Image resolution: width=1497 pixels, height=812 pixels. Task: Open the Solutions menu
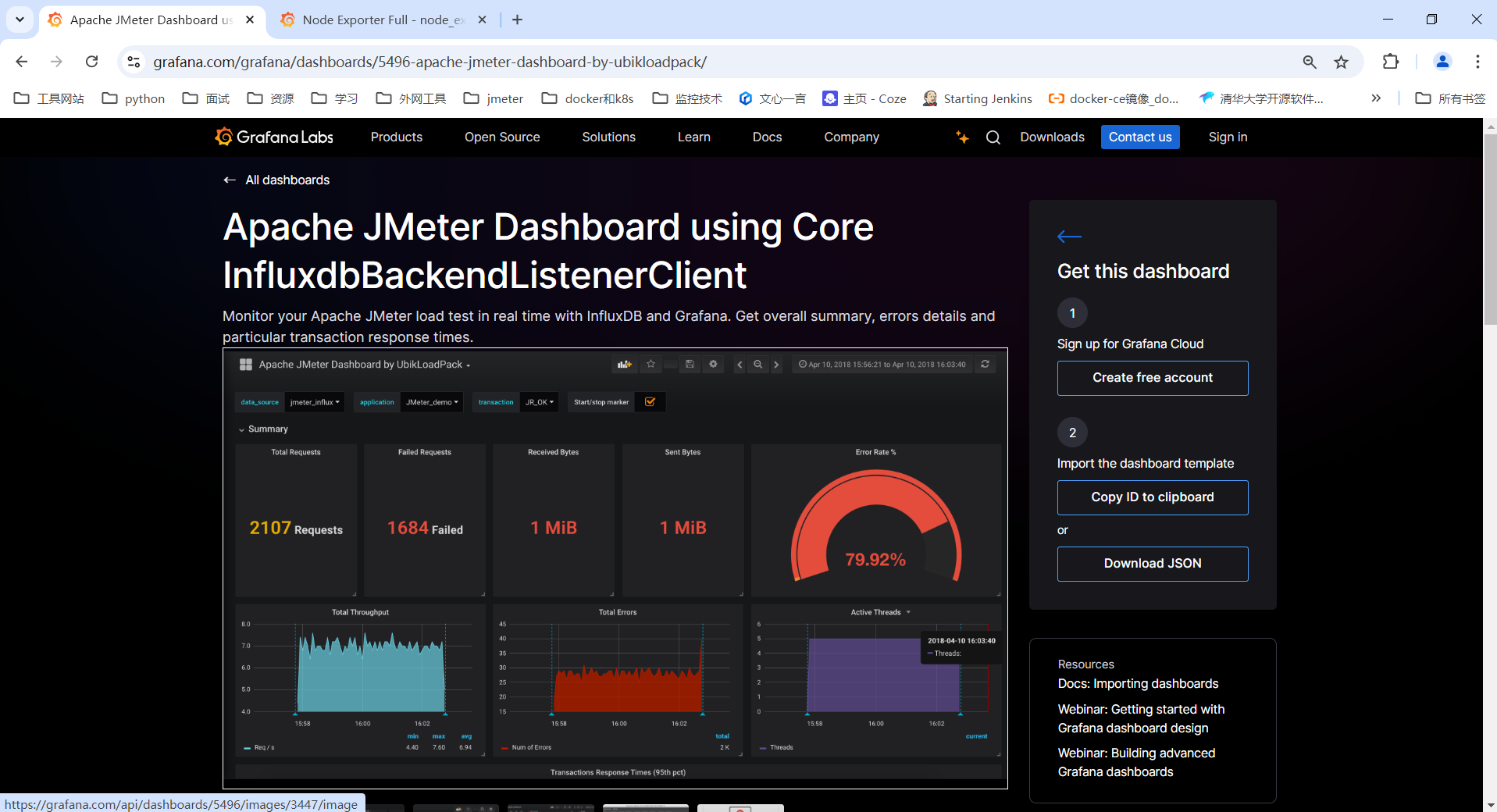[609, 137]
